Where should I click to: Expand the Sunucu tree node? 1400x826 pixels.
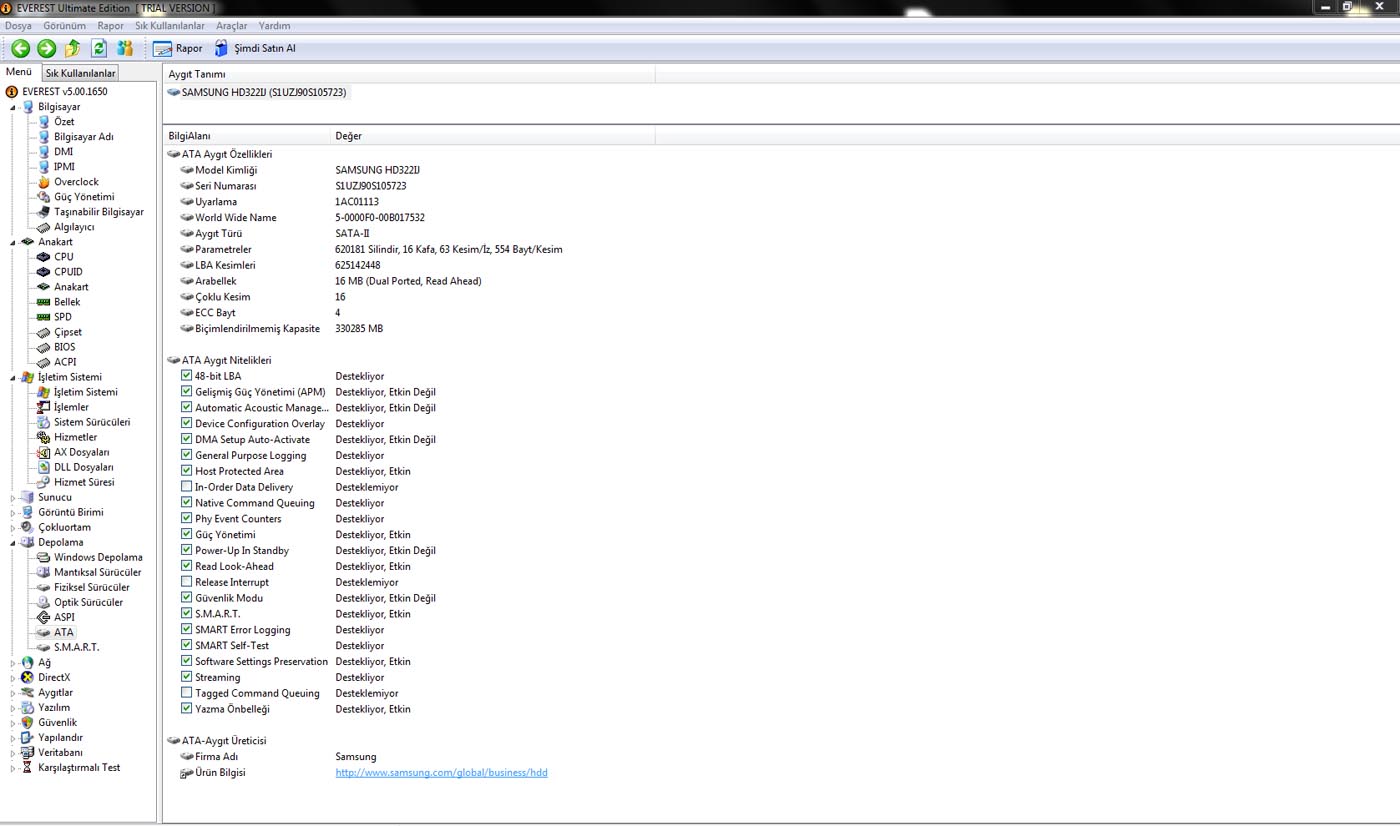(x=14, y=497)
